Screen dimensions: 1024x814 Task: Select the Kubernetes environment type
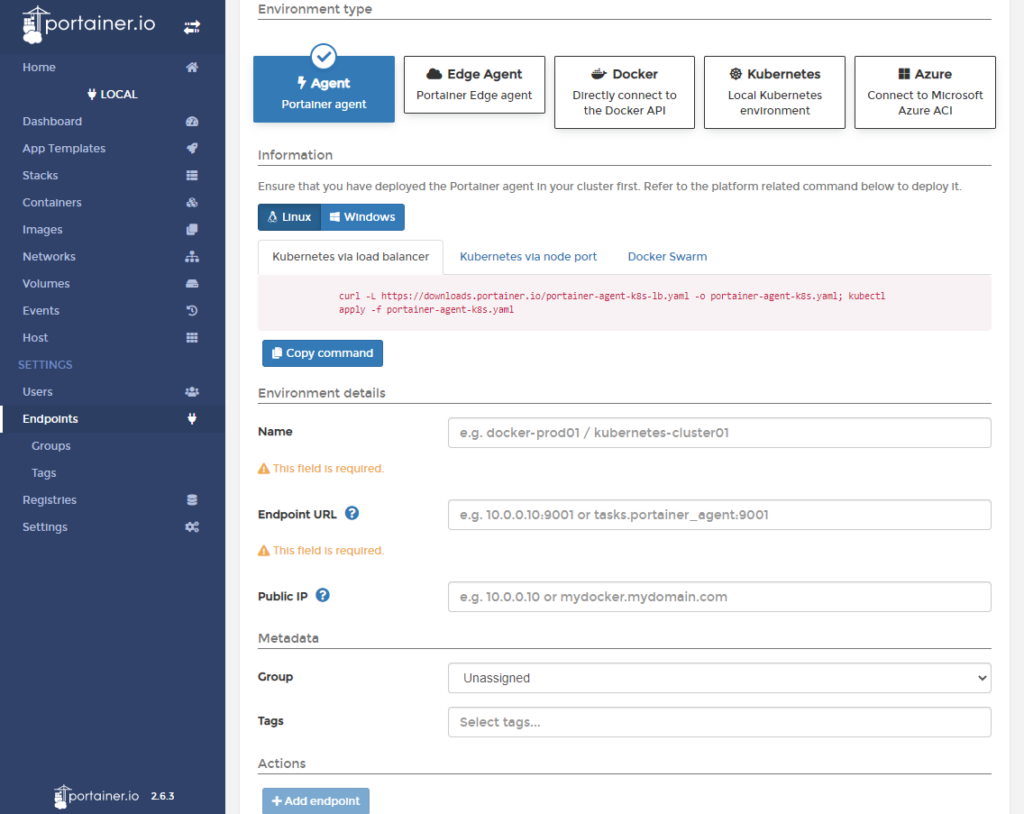775,92
